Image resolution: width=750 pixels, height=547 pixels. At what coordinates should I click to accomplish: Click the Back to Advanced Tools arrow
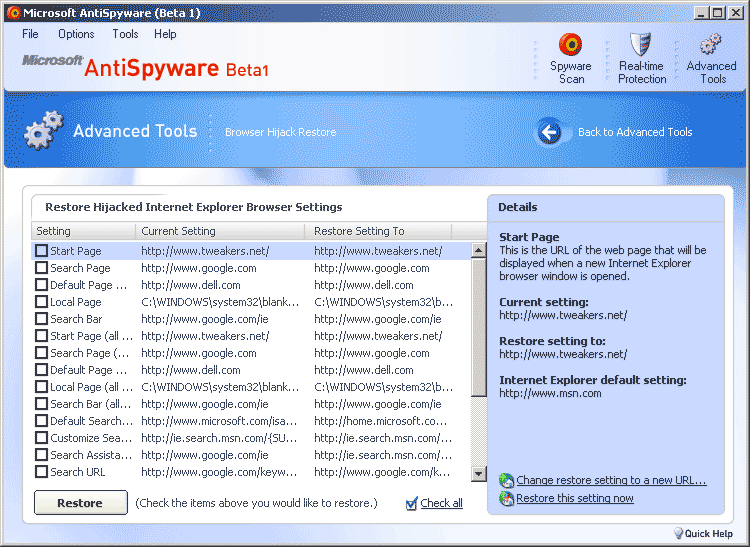pos(549,132)
